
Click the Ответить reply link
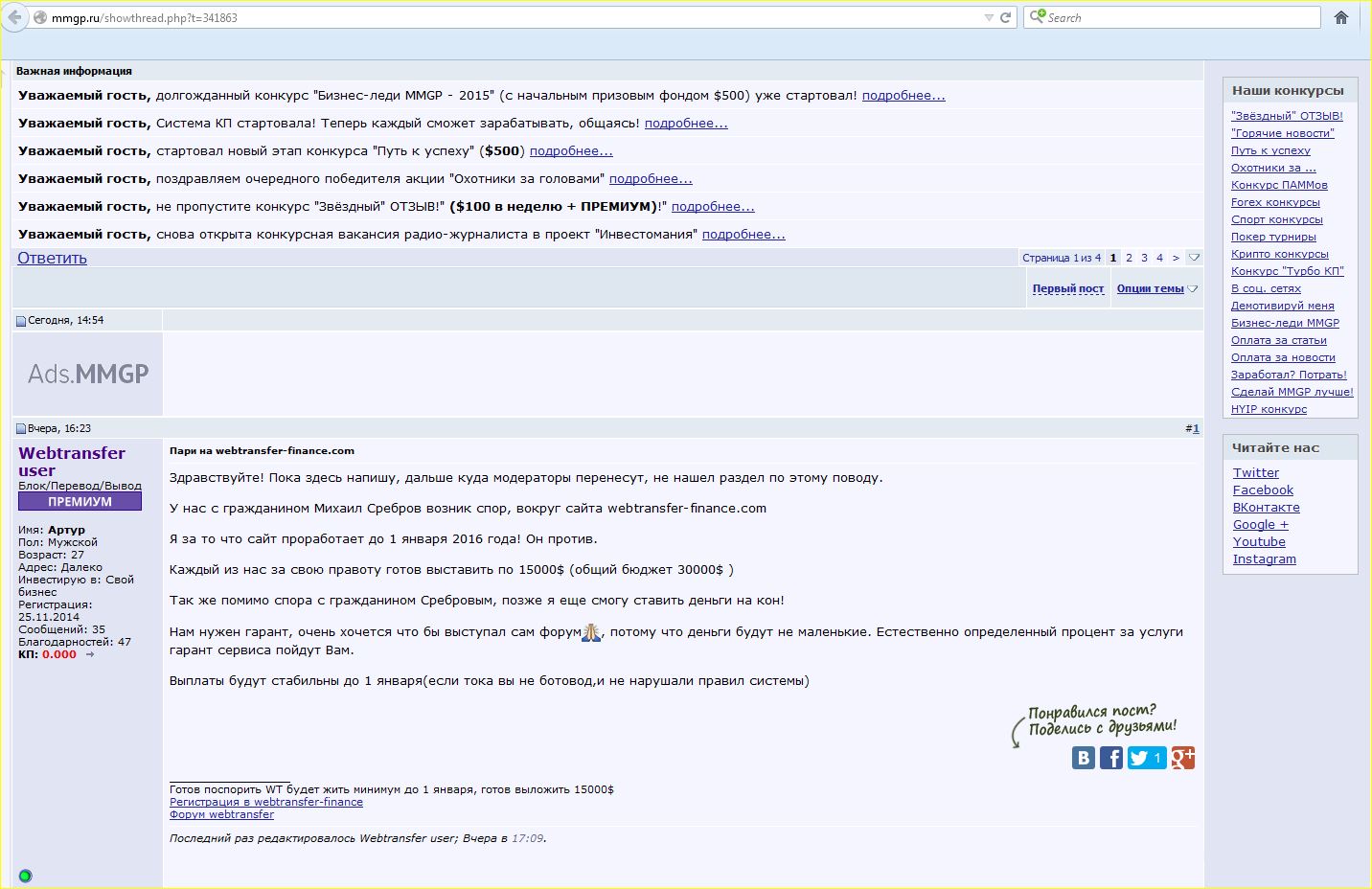[x=52, y=258]
